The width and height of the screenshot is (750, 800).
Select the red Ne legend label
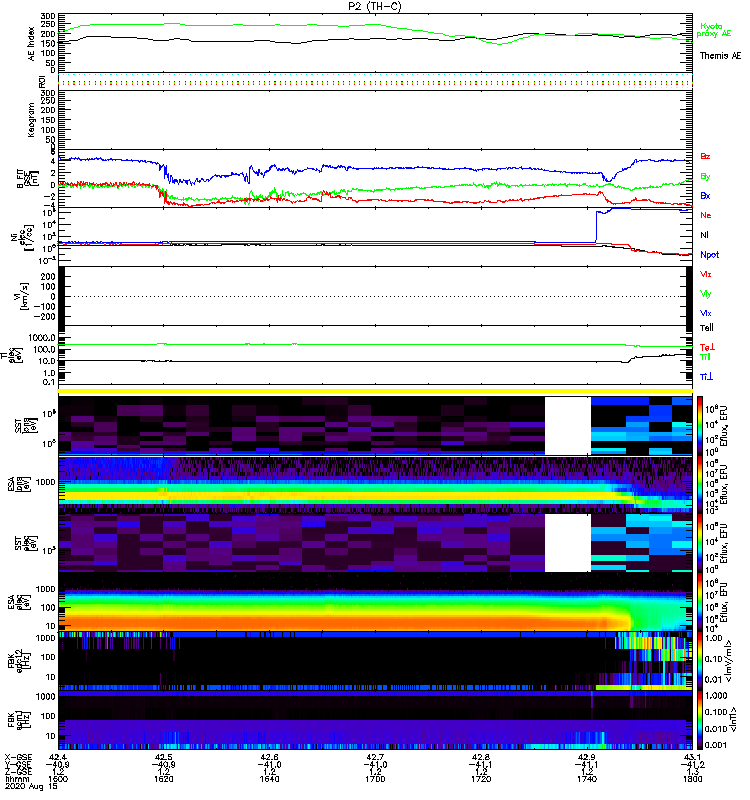[x=706, y=215]
